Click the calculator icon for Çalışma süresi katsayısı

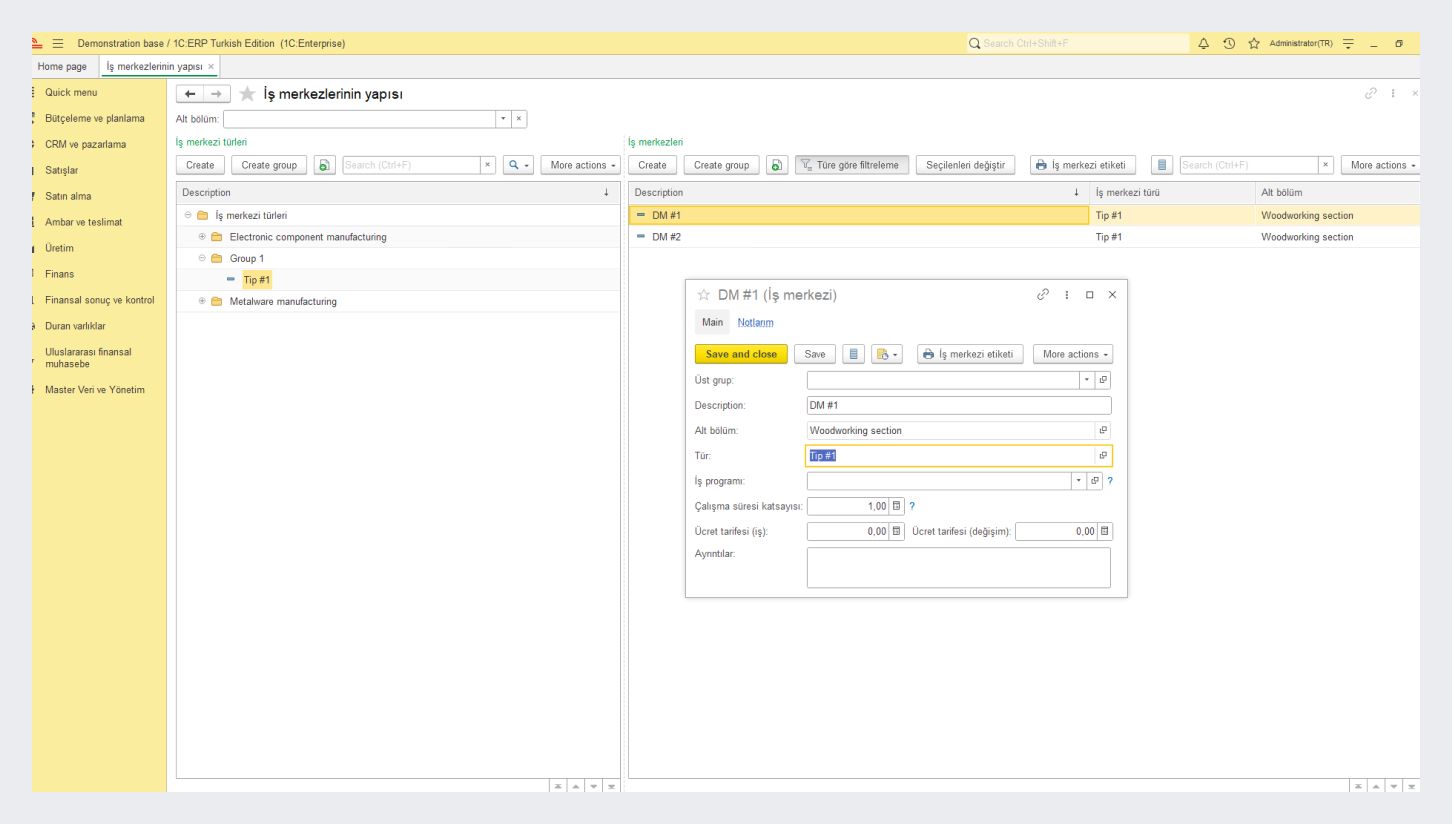[x=896, y=506]
